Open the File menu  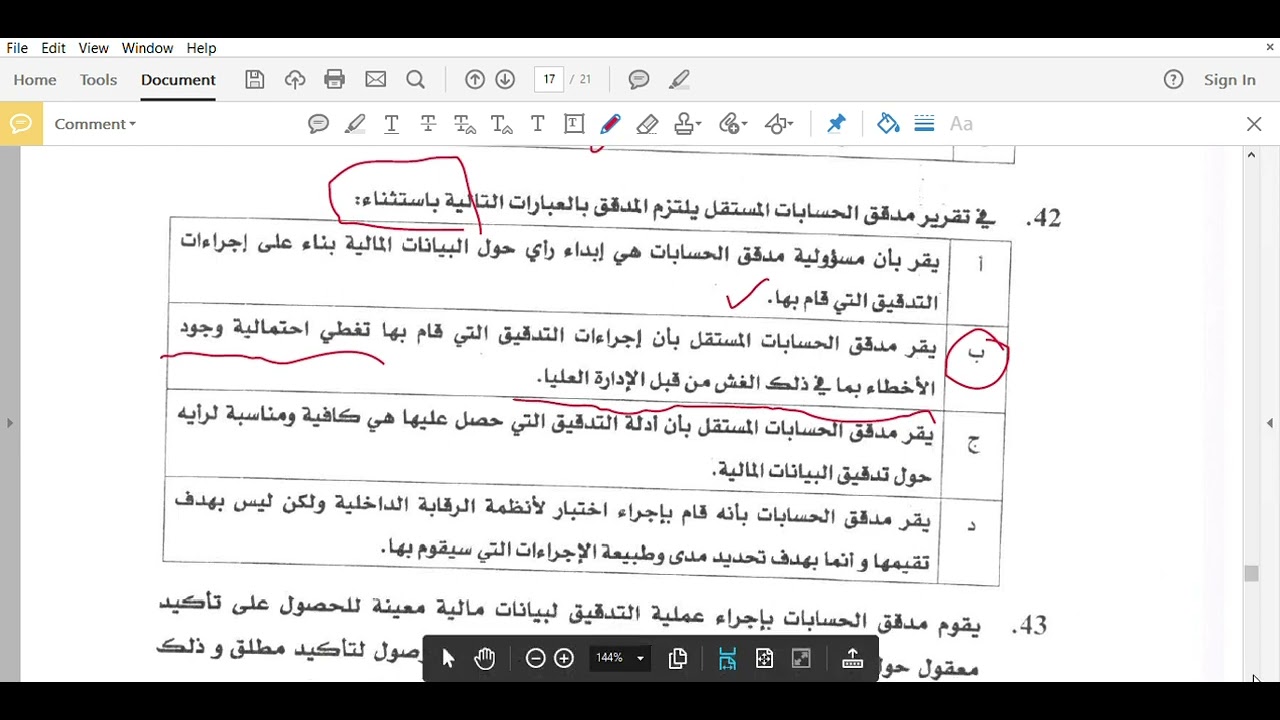coord(17,48)
